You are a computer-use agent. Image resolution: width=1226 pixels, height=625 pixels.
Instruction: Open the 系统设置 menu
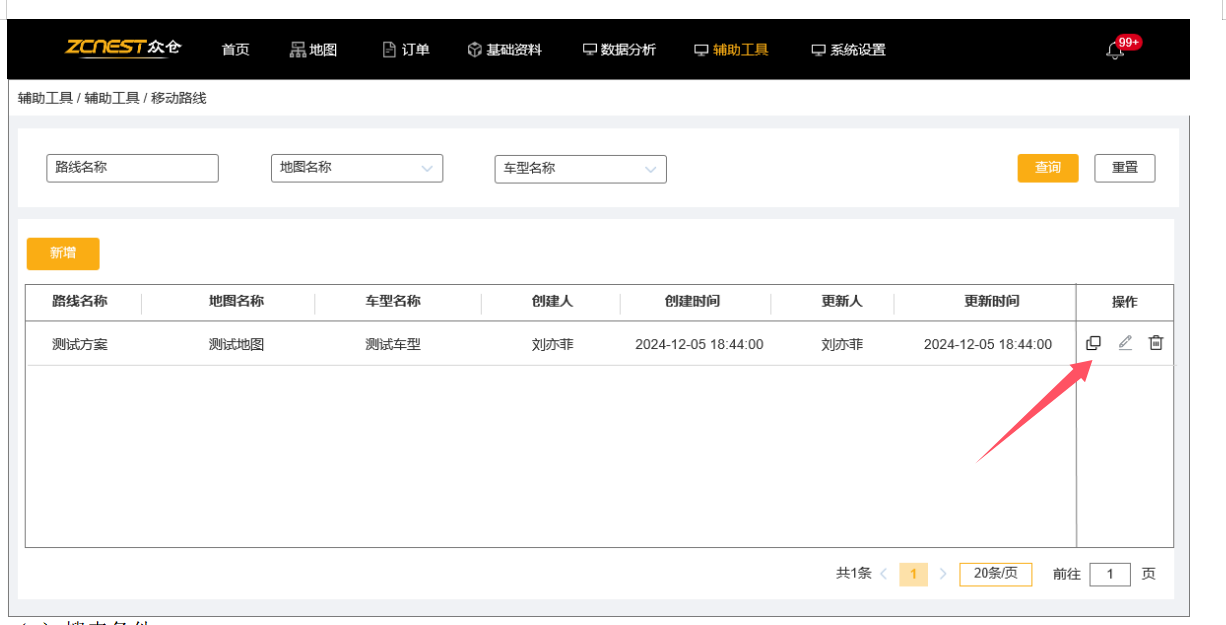click(849, 50)
